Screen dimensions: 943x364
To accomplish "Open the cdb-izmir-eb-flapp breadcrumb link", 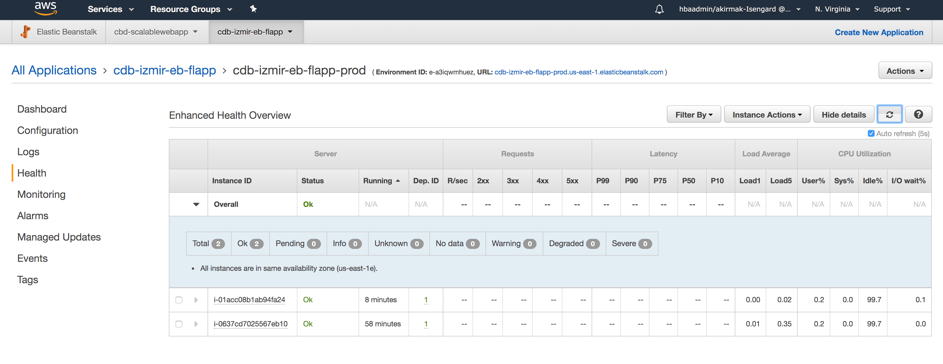I will tap(165, 70).
